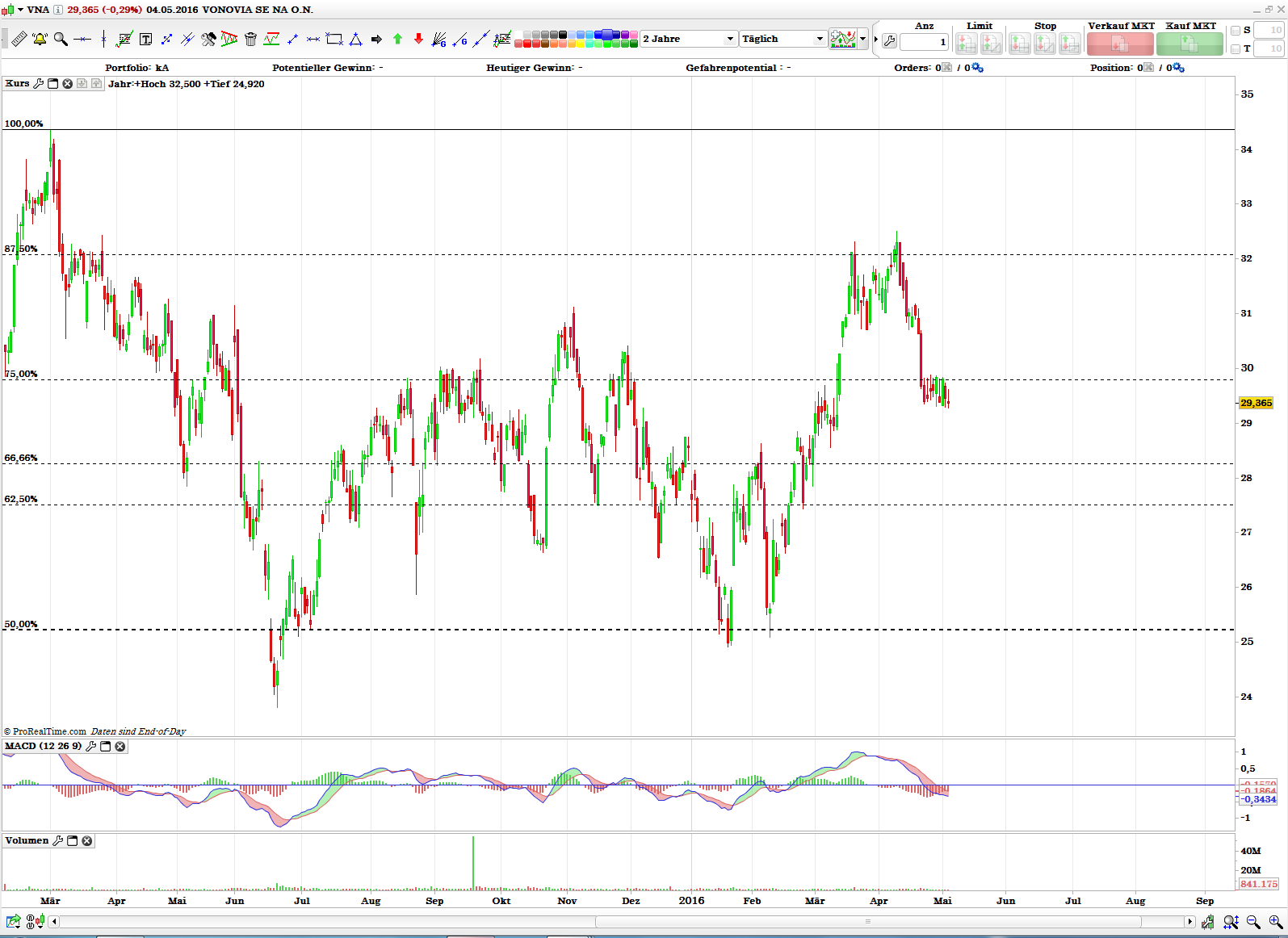This screenshot has width=1288, height=938.
Task: Activate the magnifying glass zoom tool
Action: [x=61, y=39]
